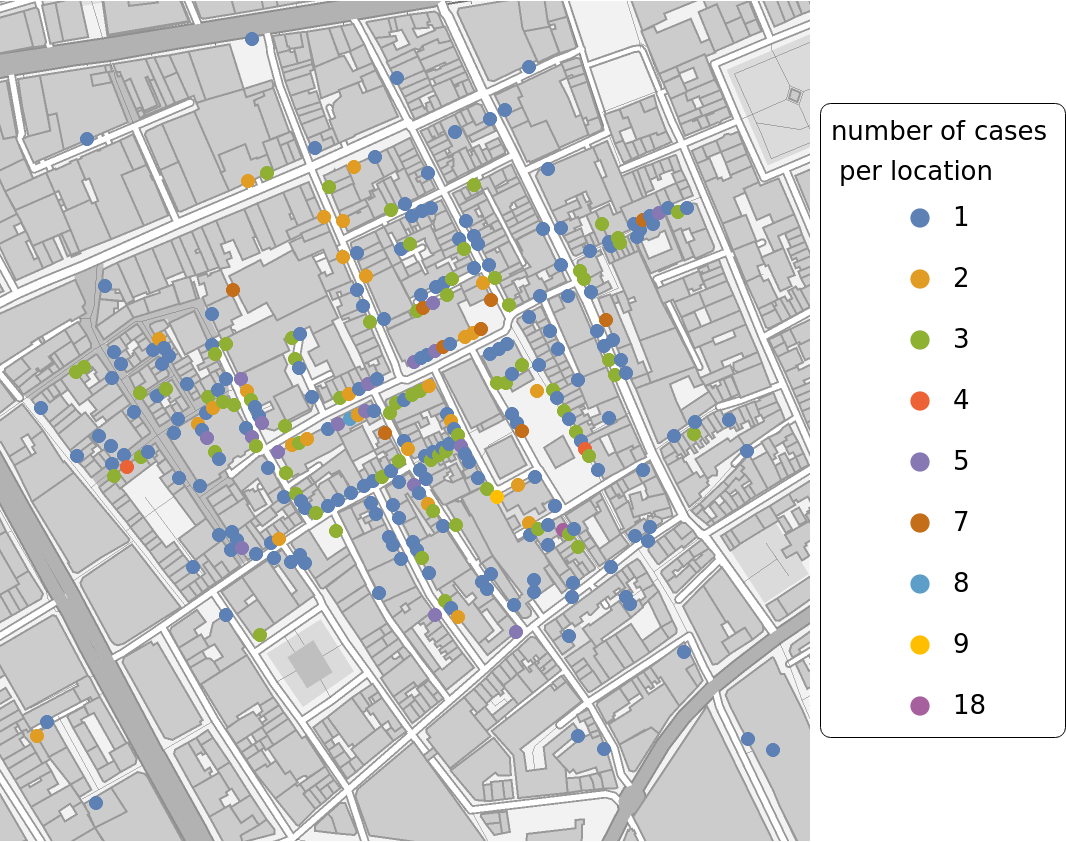Select the orange marker in map's bottom-left corner
This screenshot has height=842, width=1066.
[37, 736]
